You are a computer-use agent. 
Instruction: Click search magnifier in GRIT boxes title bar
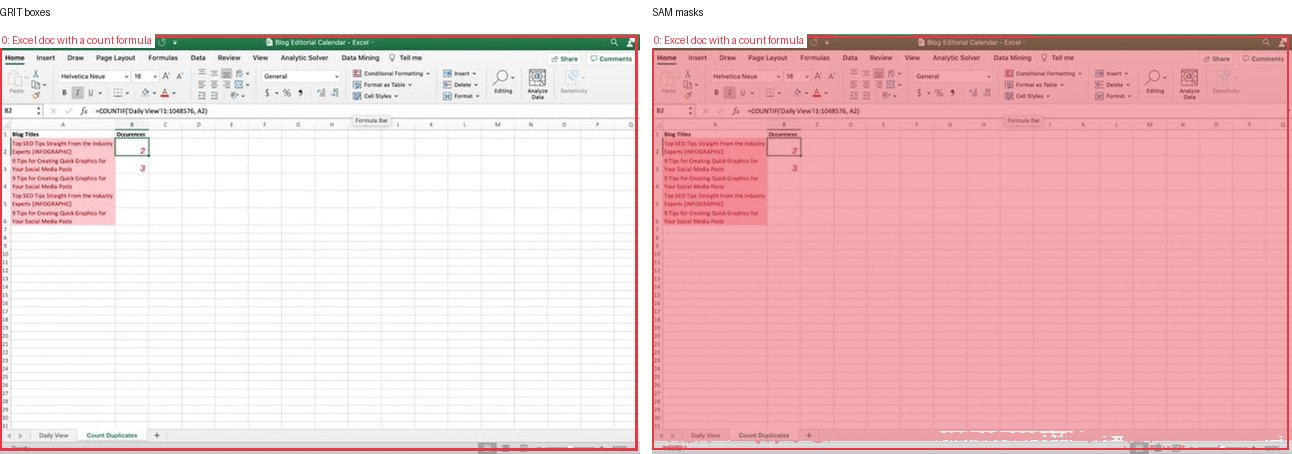pyautogui.click(x=614, y=42)
